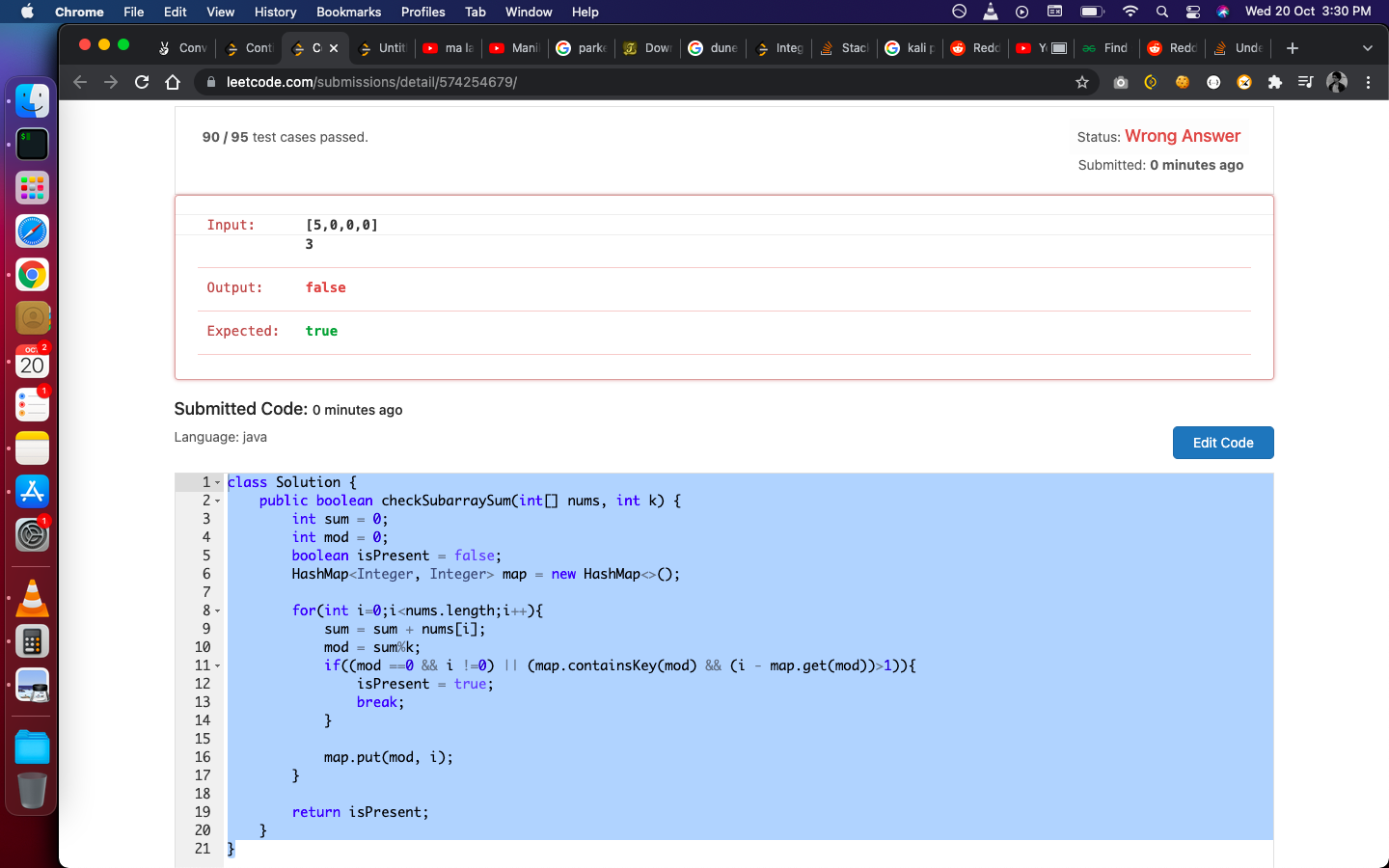Switch to the 'Unde' Stack Overflow tab
The width and height of the screenshot is (1389, 868).
pyautogui.click(x=1239, y=48)
